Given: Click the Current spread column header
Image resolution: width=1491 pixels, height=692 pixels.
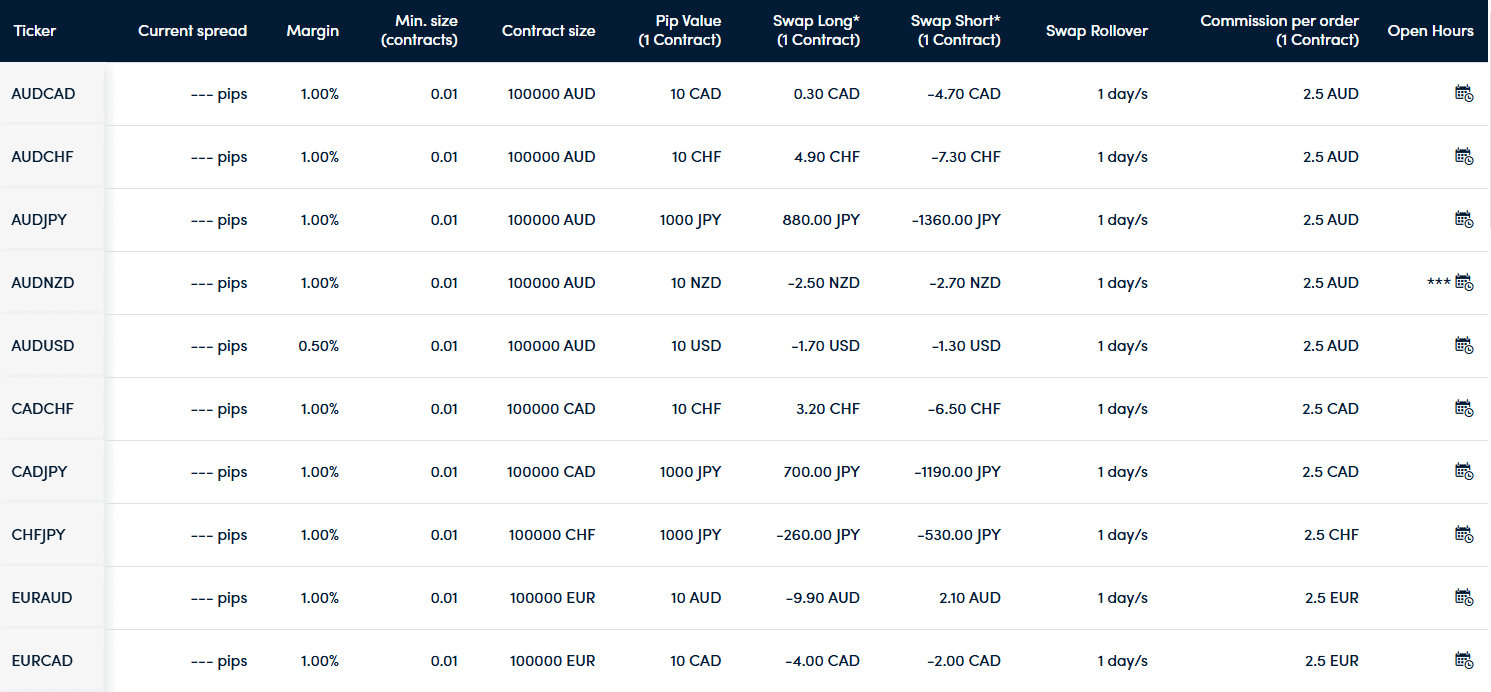Looking at the screenshot, I should pos(192,30).
